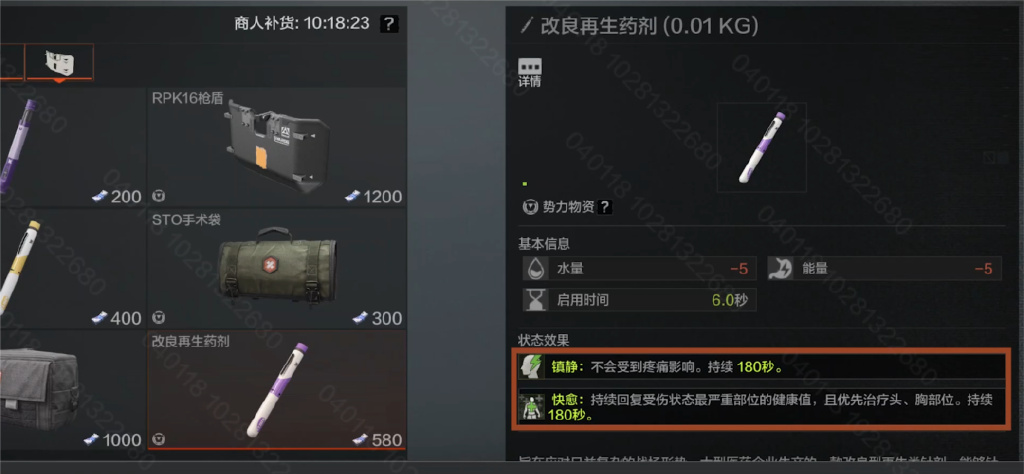The image size is (1024, 474).
Task: Select the STO手术袋 shop item
Action: 276,268
